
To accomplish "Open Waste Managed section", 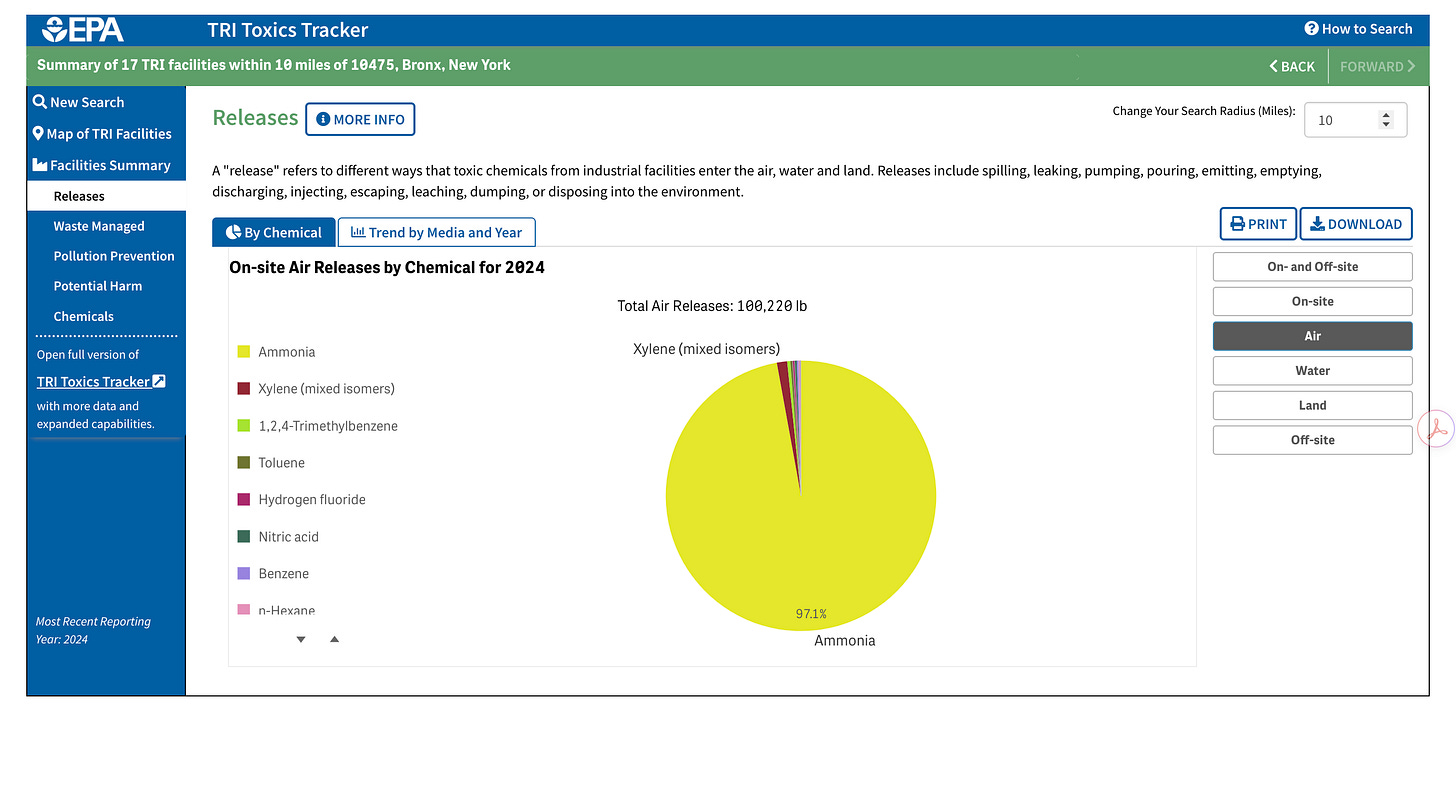I will tap(99, 226).
